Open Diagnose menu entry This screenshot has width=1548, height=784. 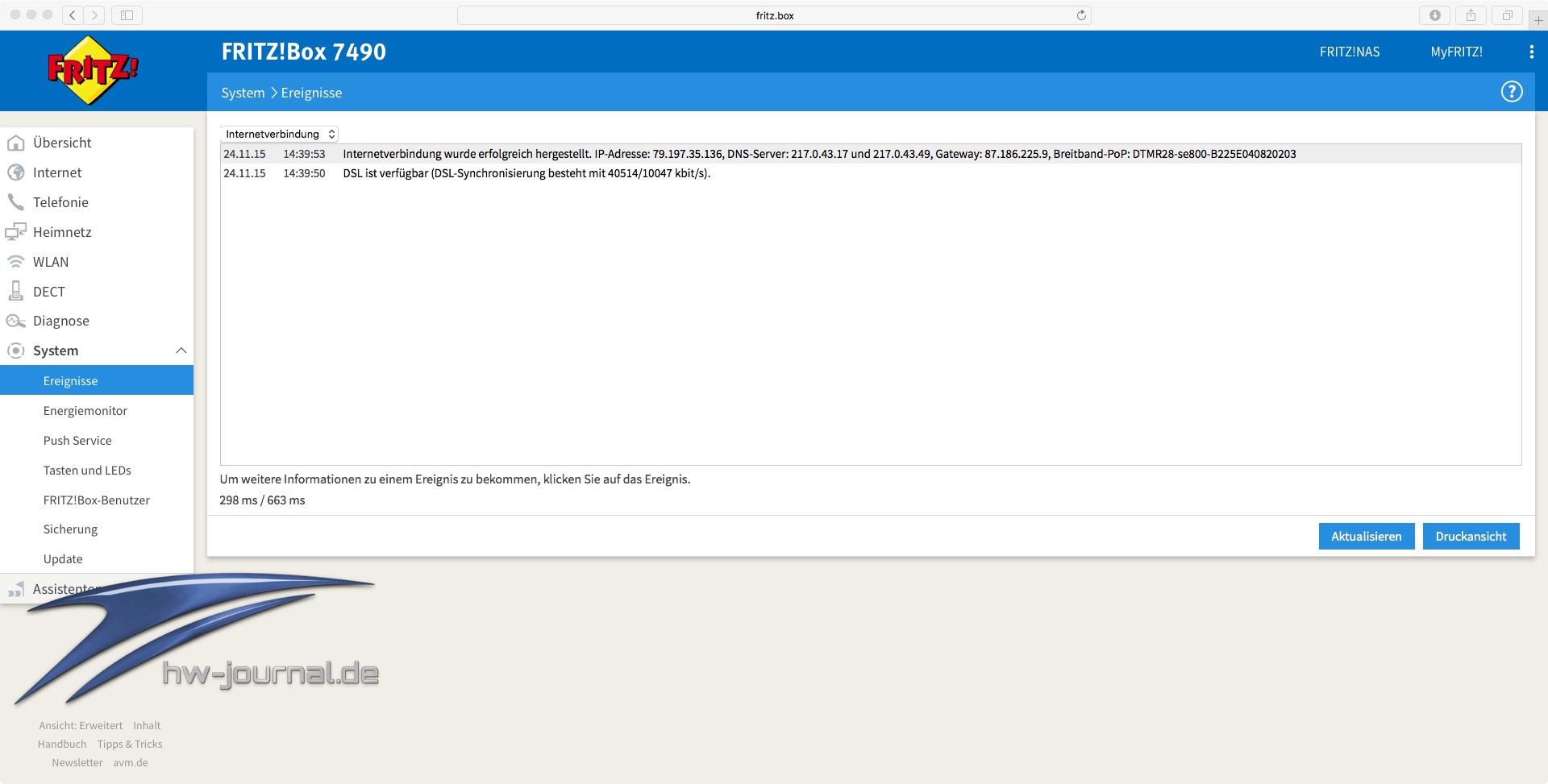(61, 321)
